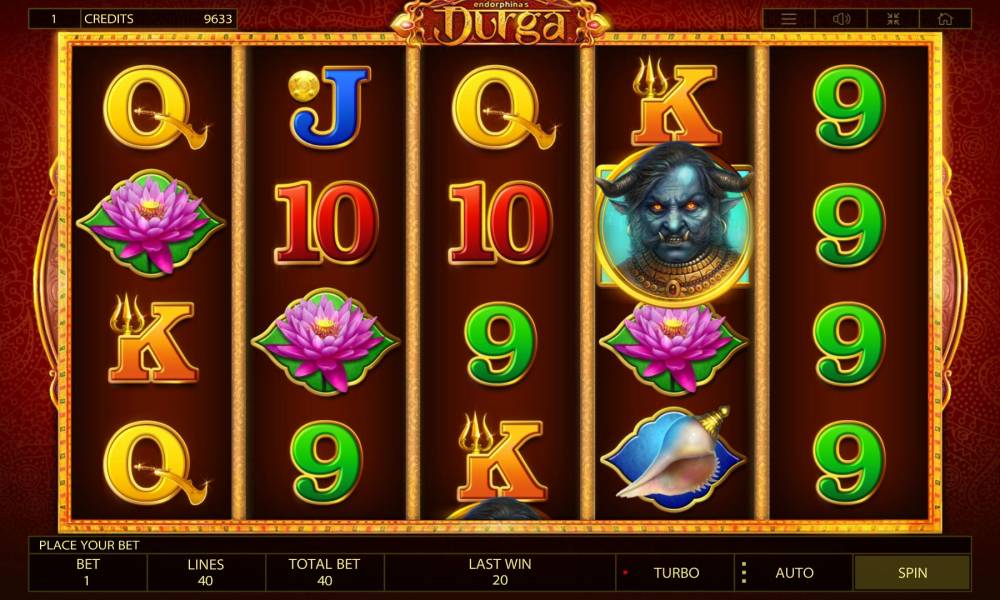Change the number of Lines
The width and height of the screenshot is (1000, 600).
pos(206,572)
